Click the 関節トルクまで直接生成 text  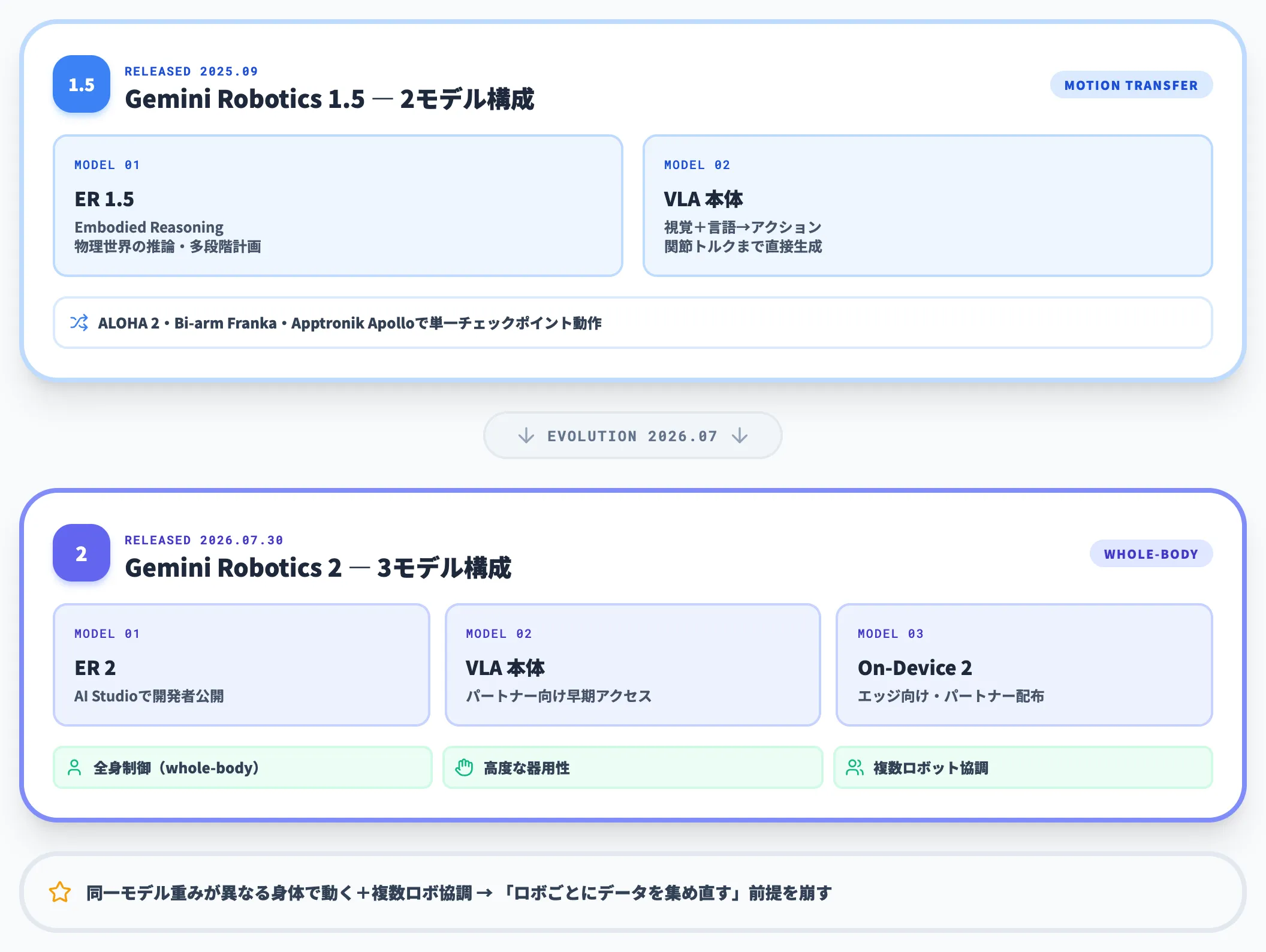(743, 246)
